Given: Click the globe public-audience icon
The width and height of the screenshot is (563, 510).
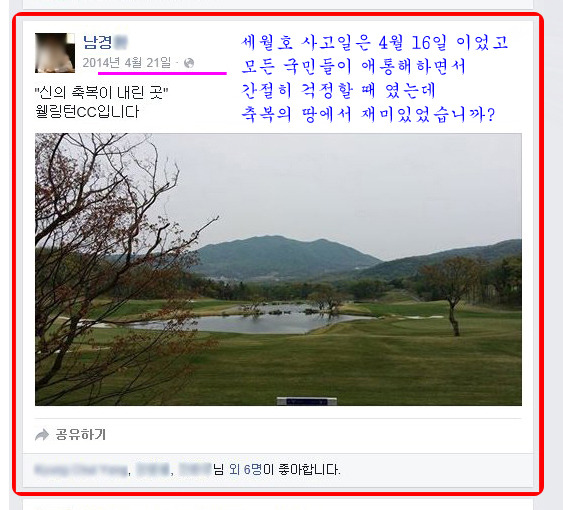Looking at the screenshot, I should (x=189, y=63).
